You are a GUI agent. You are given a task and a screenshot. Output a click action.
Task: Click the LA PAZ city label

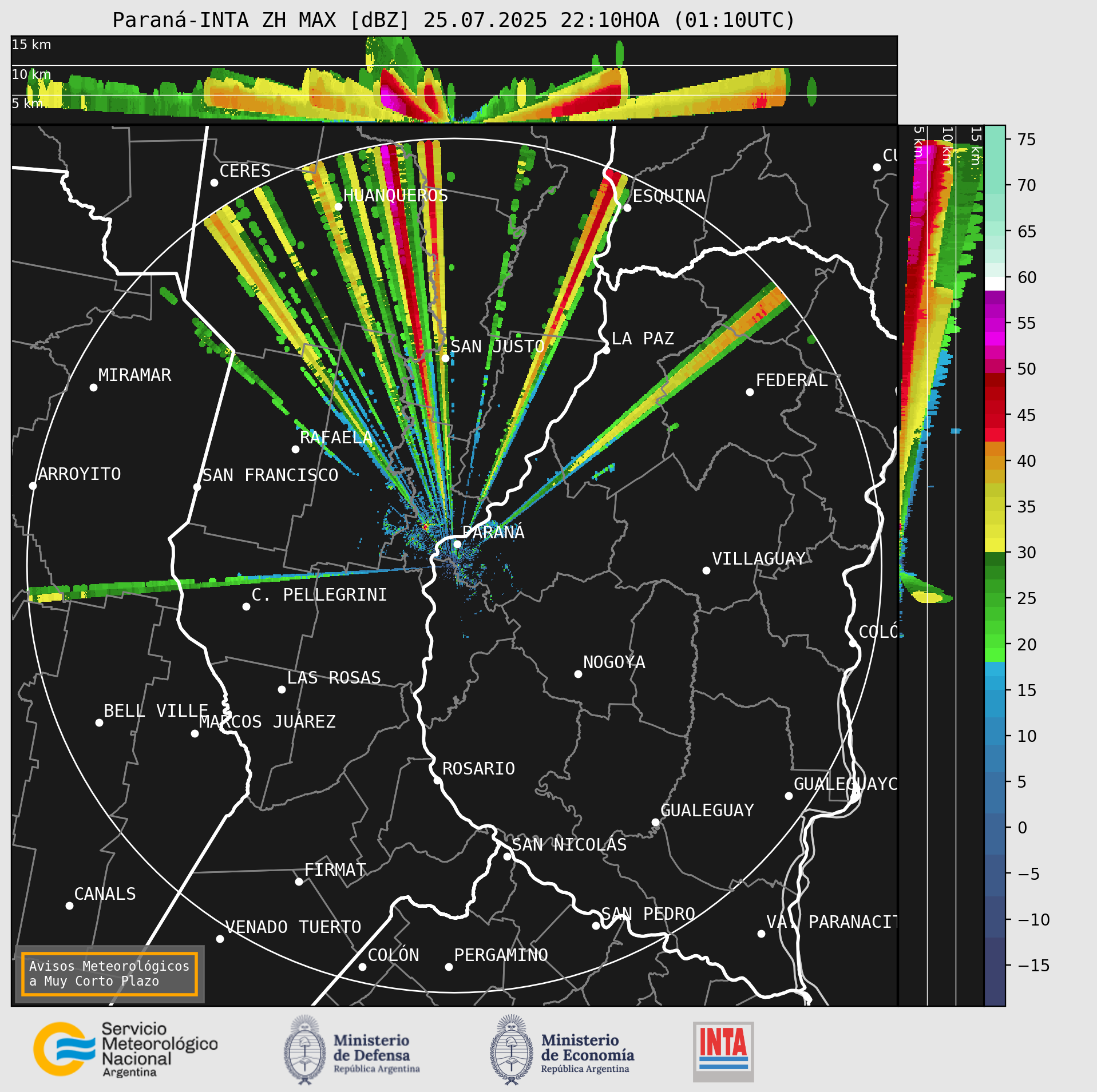pos(643,338)
